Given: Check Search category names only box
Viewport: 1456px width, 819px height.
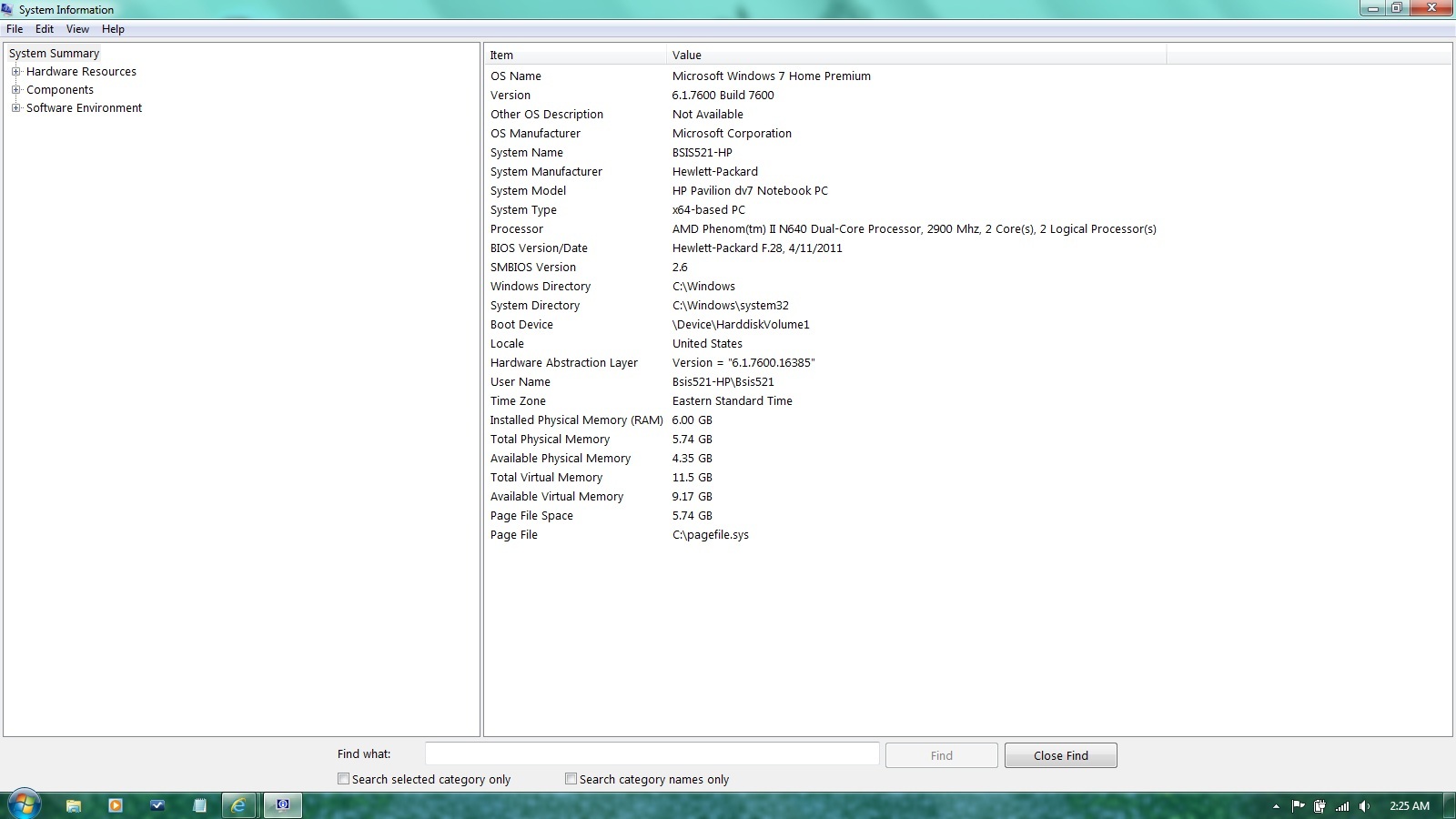Looking at the screenshot, I should click(x=571, y=779).
